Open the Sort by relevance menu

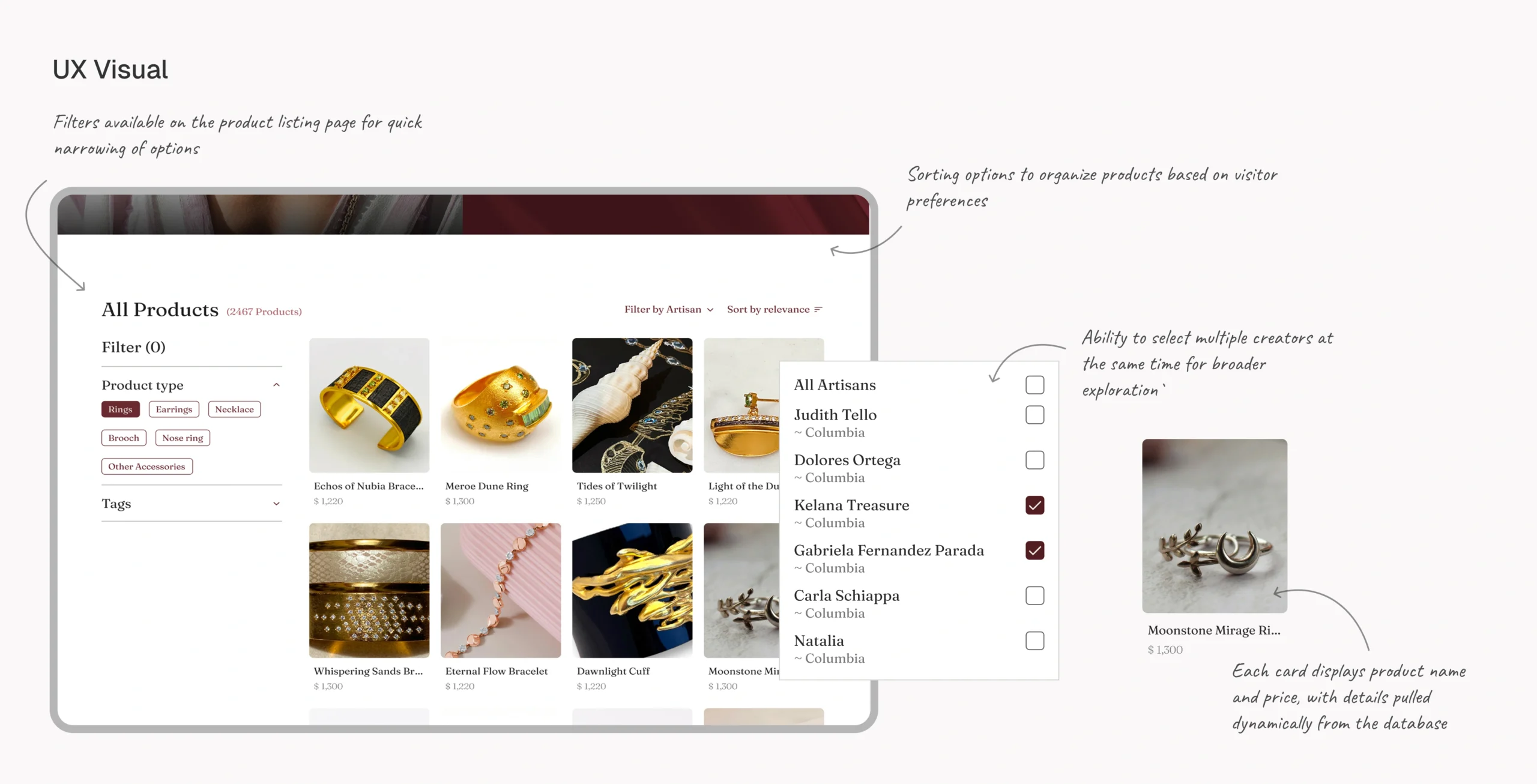pos(775,310)
